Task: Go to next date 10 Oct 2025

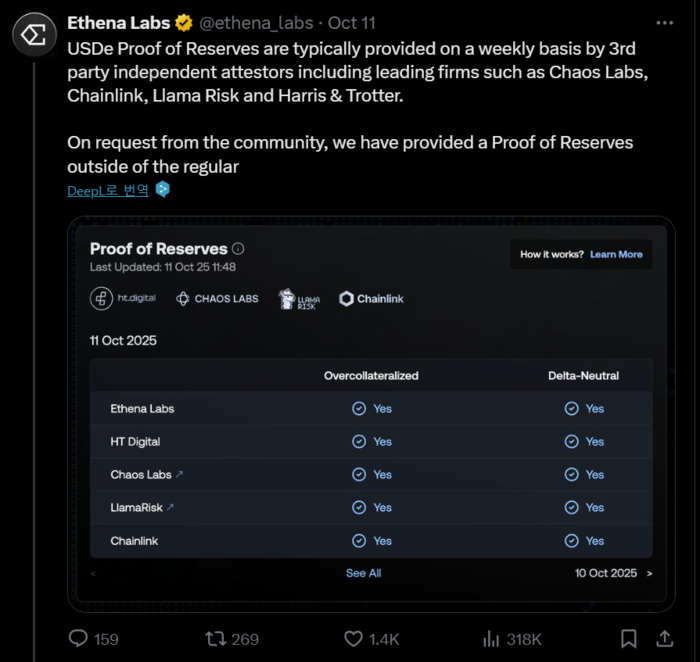Action: [x=649, y=574]
